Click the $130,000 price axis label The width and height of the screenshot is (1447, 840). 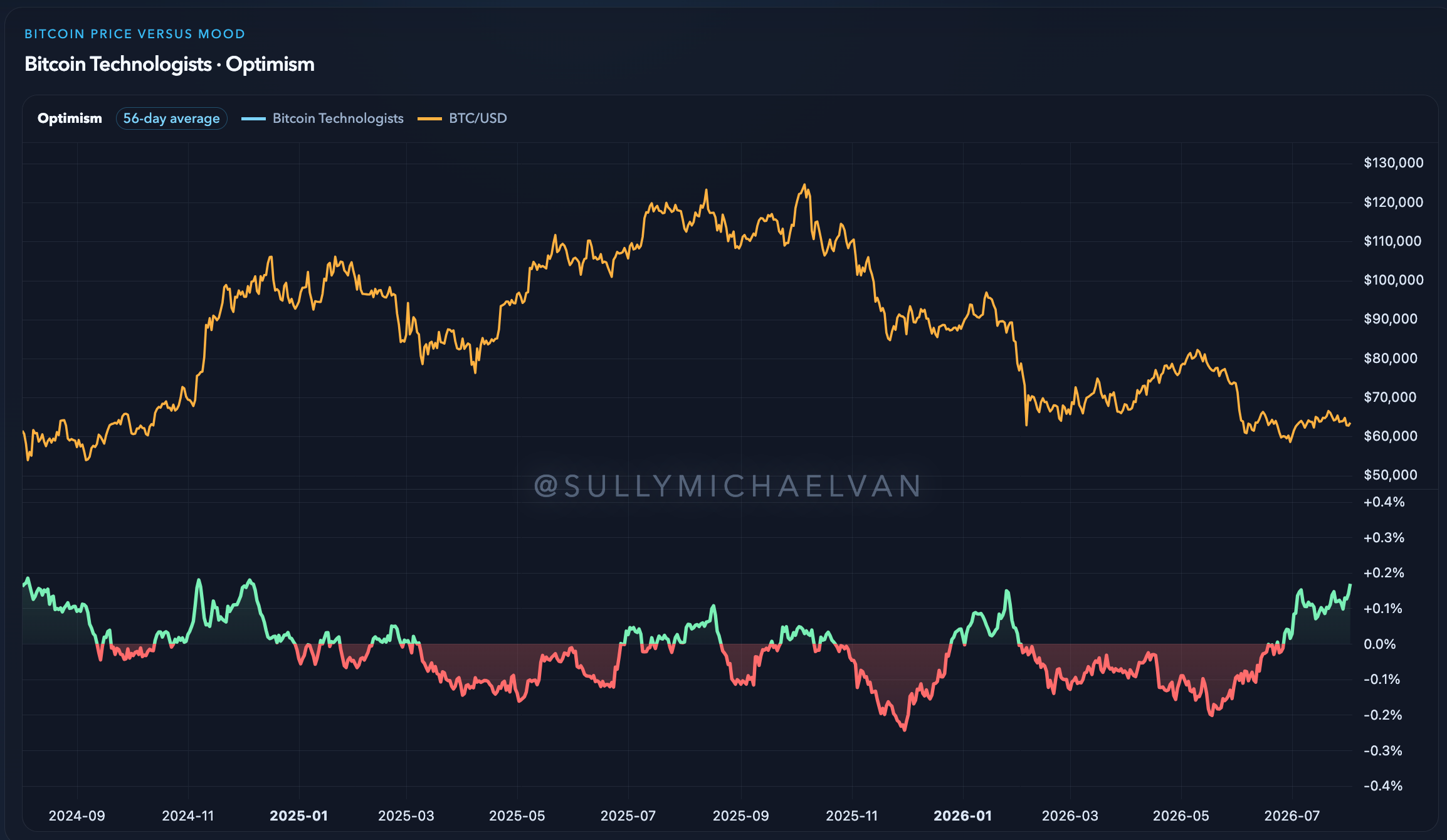[x=1393, y=163]
